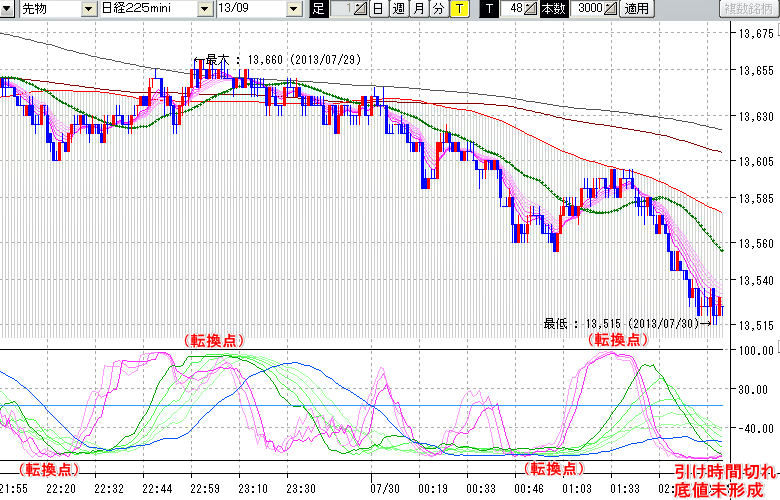780x500 pixels.
Task: Click the 07/30 date marker on time axis
Action: 383,489
